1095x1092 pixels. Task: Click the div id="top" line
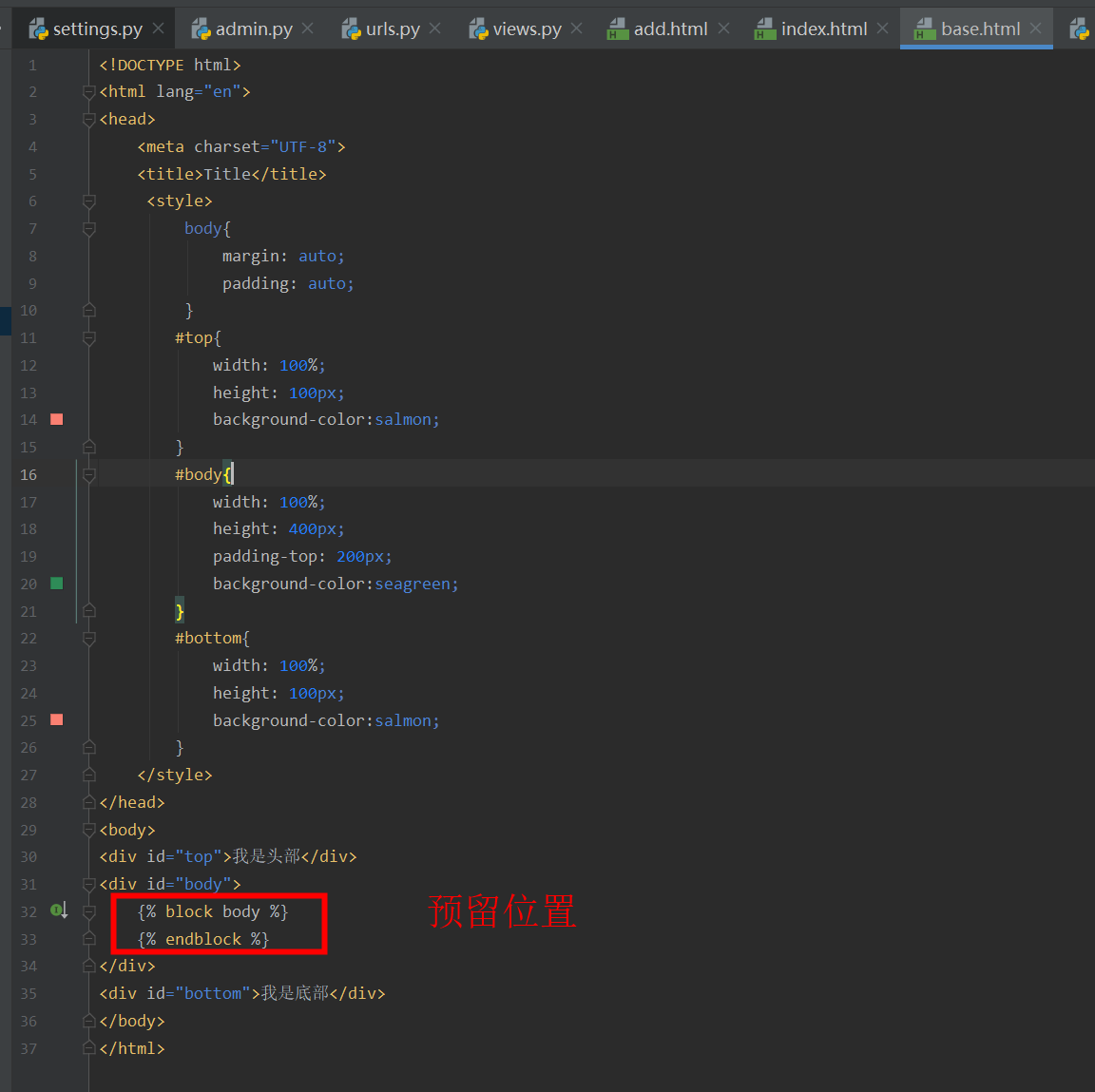(x=228, y=856)
